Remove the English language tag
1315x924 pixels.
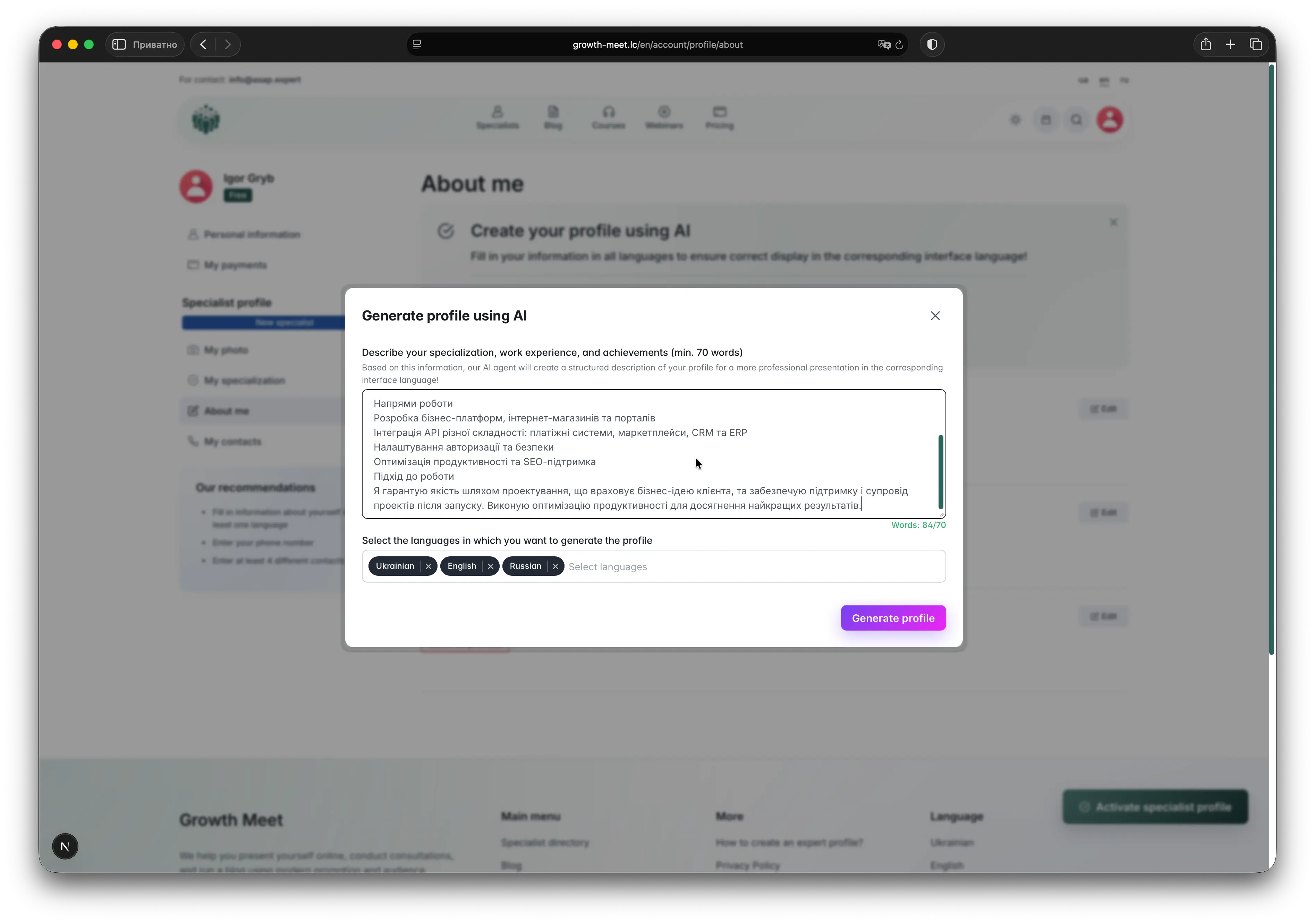click(490, 566)
